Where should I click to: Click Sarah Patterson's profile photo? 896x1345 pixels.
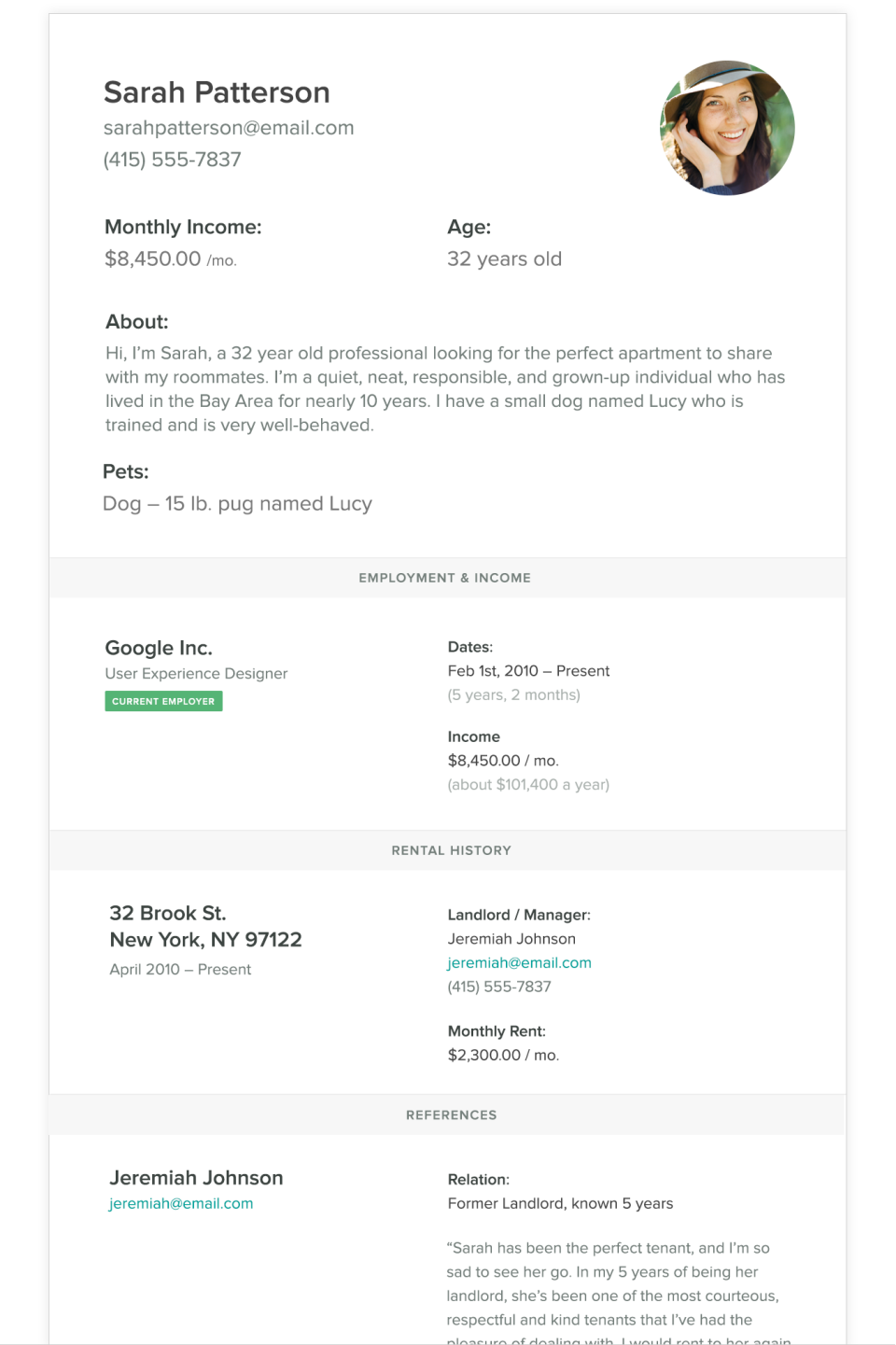(x=727, y=128)
